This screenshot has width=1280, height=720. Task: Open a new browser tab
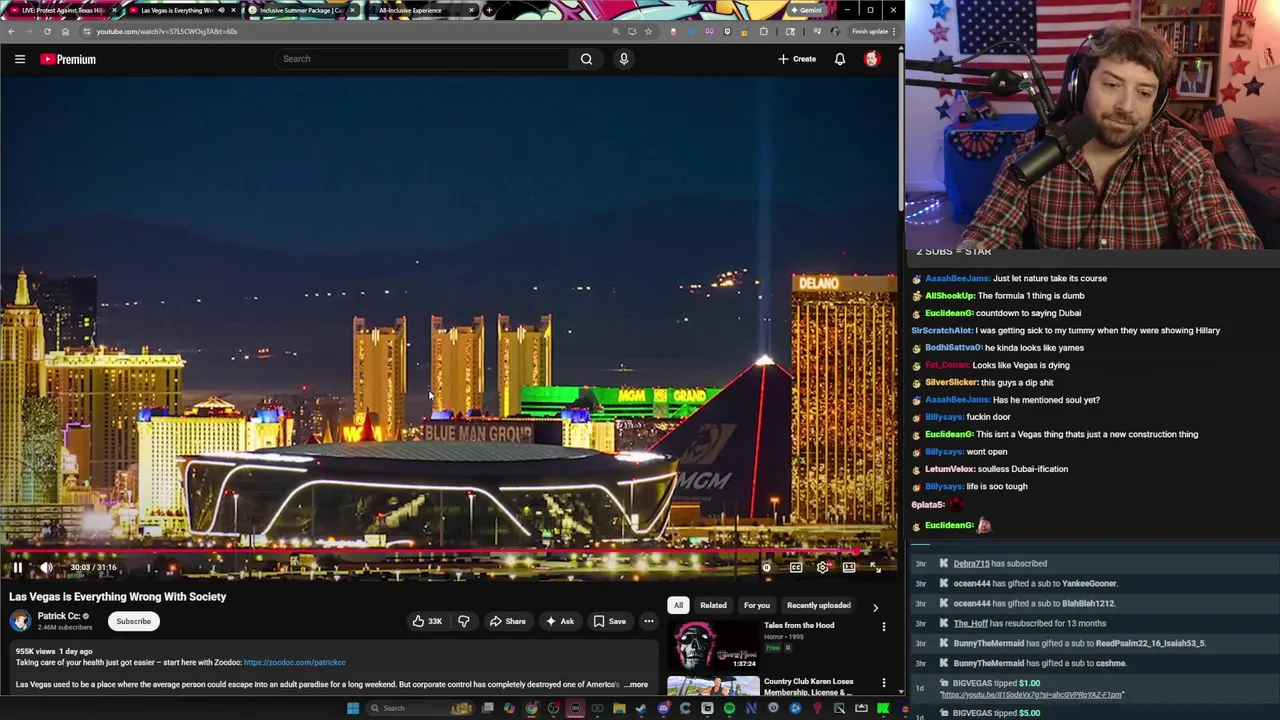[489, 10]
